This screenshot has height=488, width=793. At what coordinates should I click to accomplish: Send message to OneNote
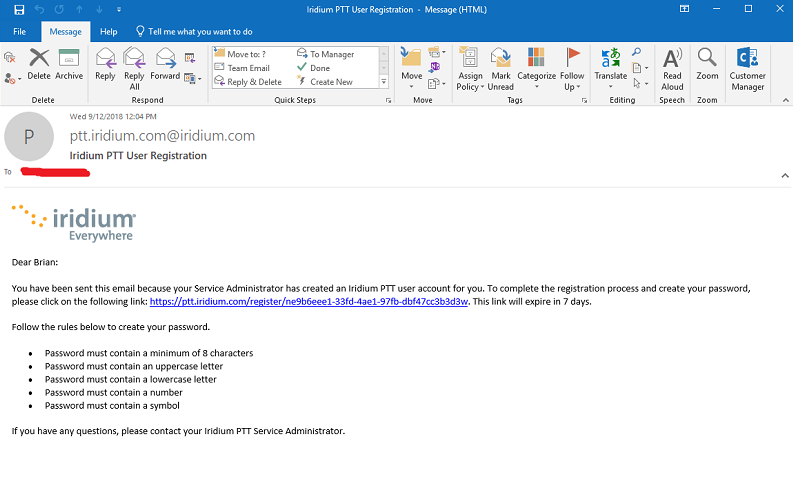pyautogui.click(x=434, y=67)
